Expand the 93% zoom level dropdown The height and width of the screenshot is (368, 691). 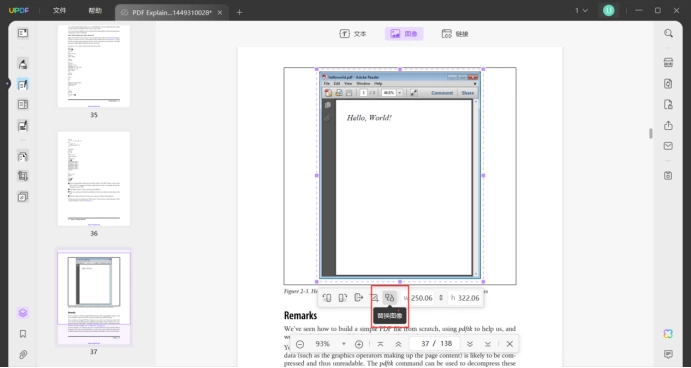(x=344, y=344)
